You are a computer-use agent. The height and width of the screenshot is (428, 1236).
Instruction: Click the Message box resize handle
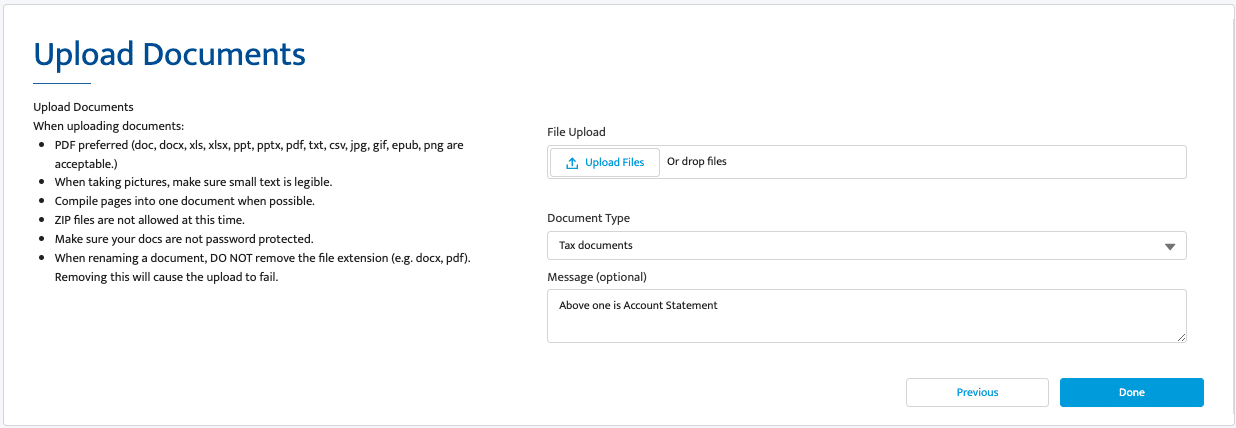[x=1181, y=337]
